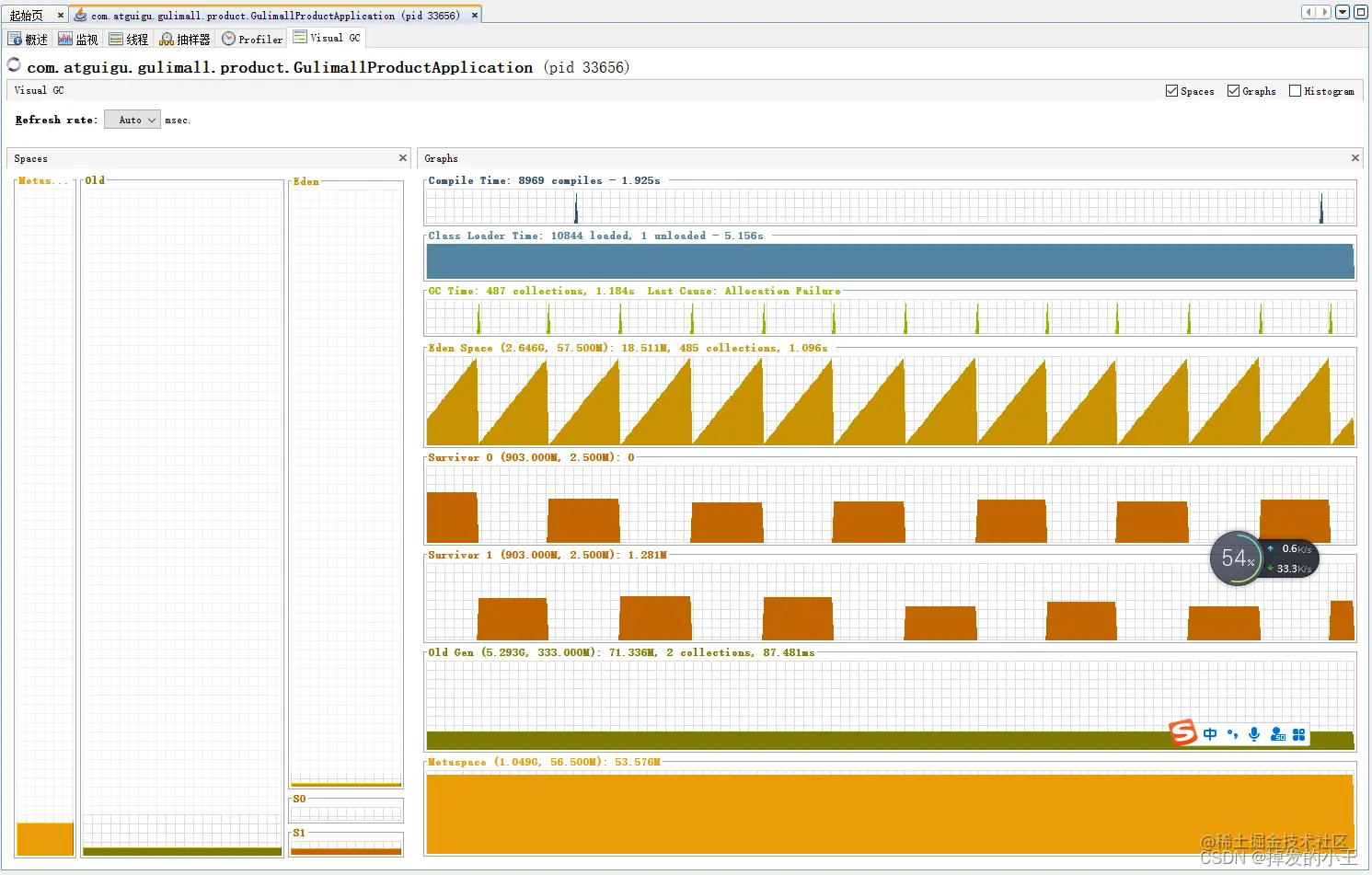This screenshot has height=875, width=1372.
Task: Click the Sogou soft keyboard icon
Action: click(x=1277, y=734)
